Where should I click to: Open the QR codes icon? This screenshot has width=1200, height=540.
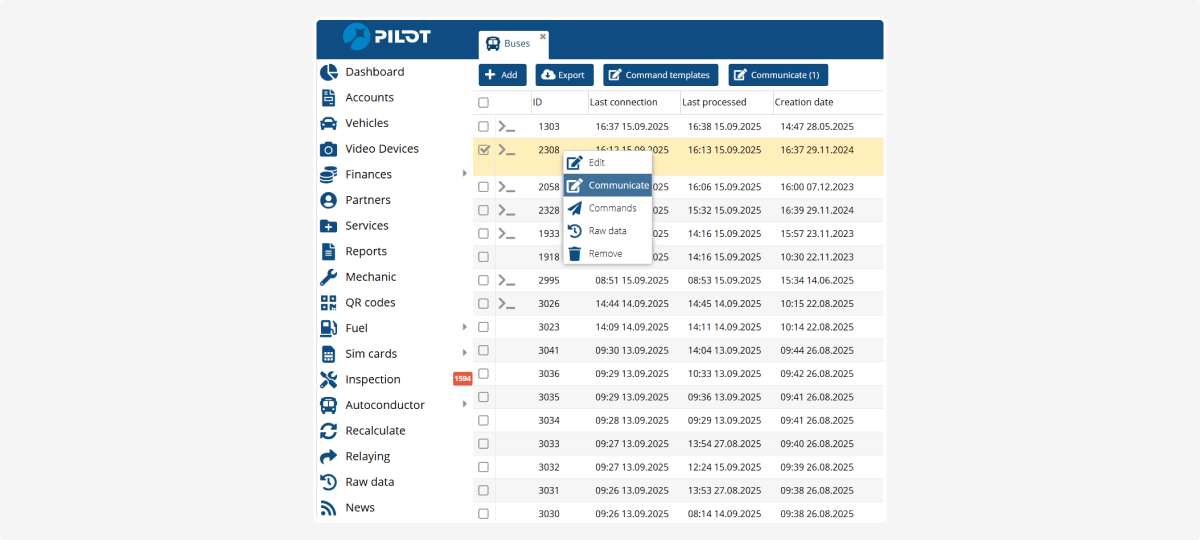(x=328, y=303)
